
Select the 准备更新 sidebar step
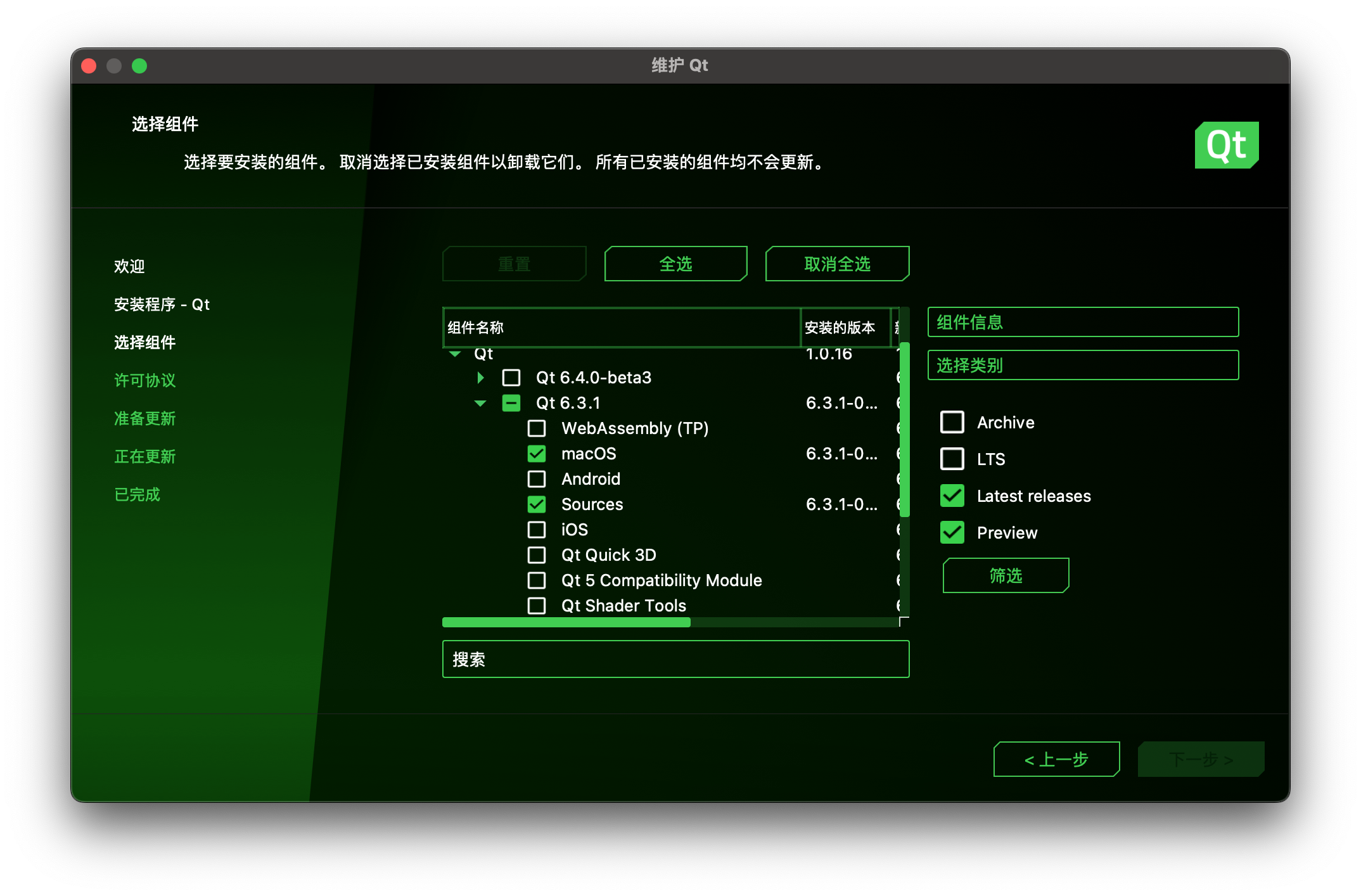pyautogui.click(x=144, y=418)
